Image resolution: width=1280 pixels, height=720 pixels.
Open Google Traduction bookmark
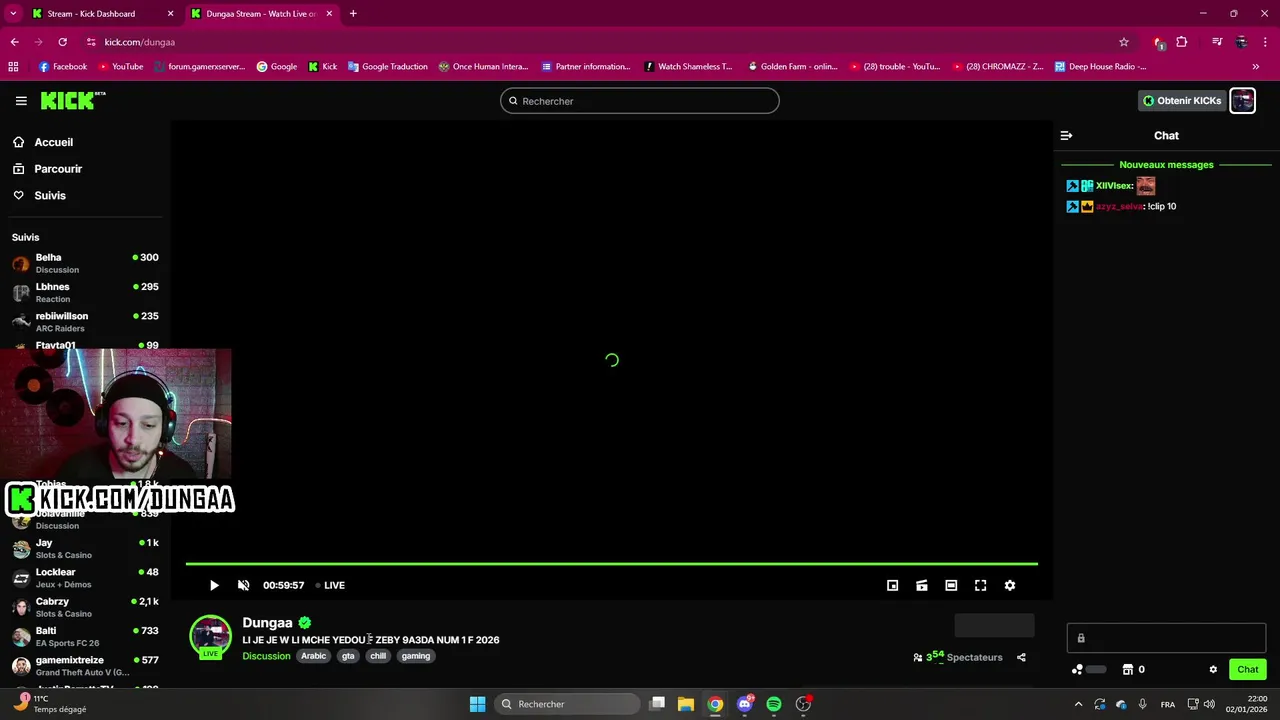point(387,67)
